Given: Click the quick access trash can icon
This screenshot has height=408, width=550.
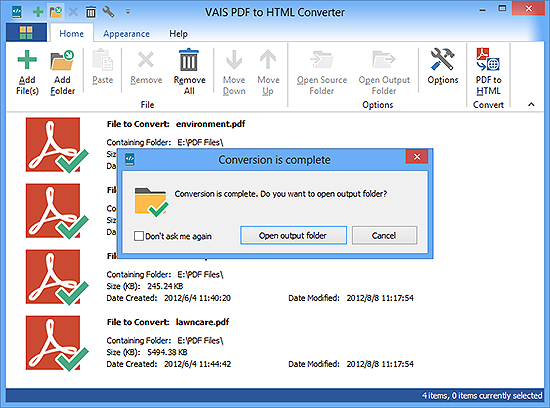Looking at the screenshot, I should pyautogui.click(x=90, y=12).
